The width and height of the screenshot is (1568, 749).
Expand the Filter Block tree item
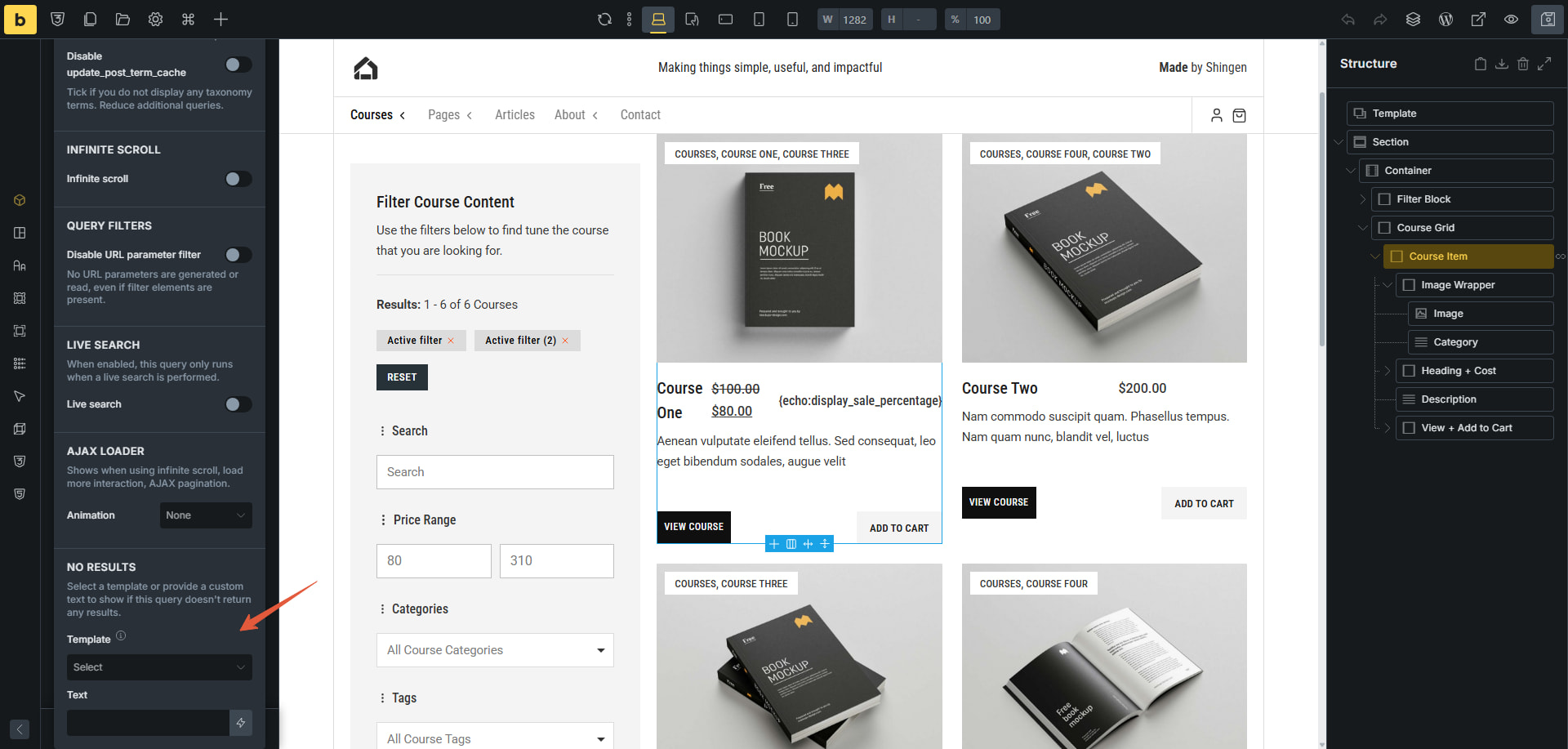(x=1363, y=199)
